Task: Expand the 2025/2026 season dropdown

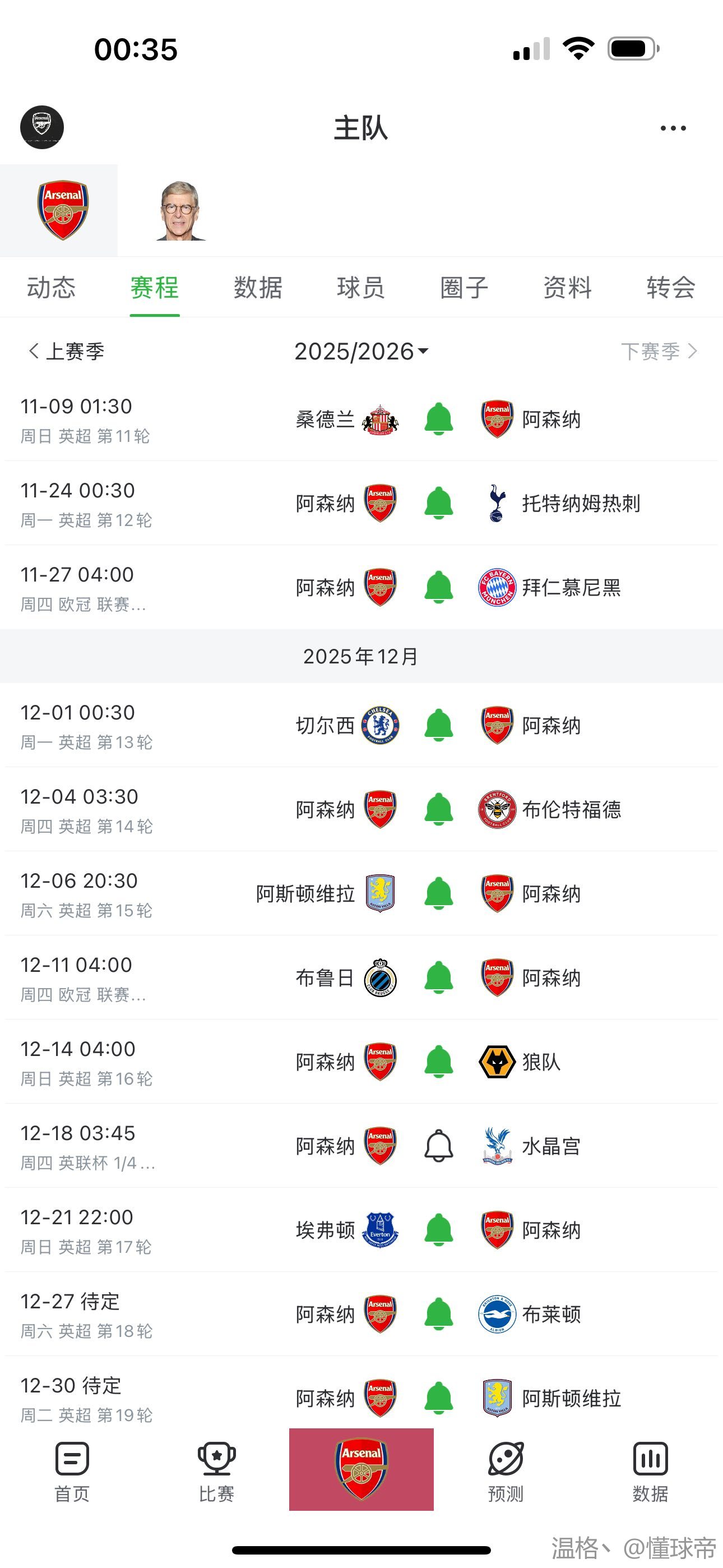Action: pyautogui.click(x=361, y=352)
